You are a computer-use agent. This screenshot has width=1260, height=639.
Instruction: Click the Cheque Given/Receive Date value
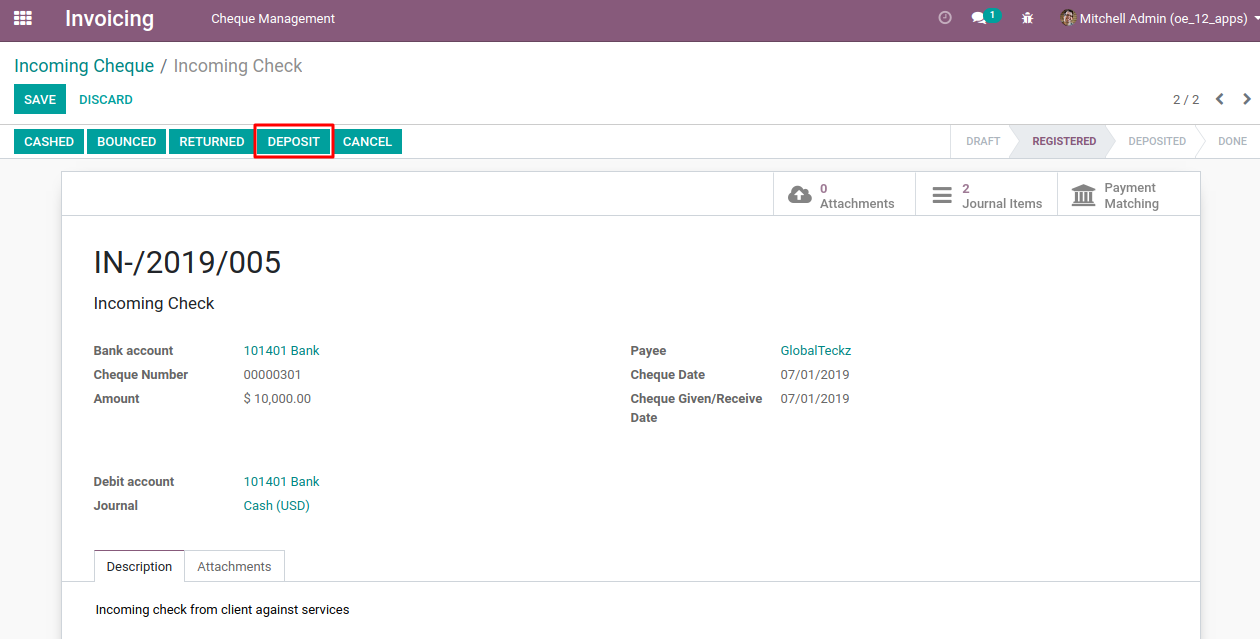[815, 399]
